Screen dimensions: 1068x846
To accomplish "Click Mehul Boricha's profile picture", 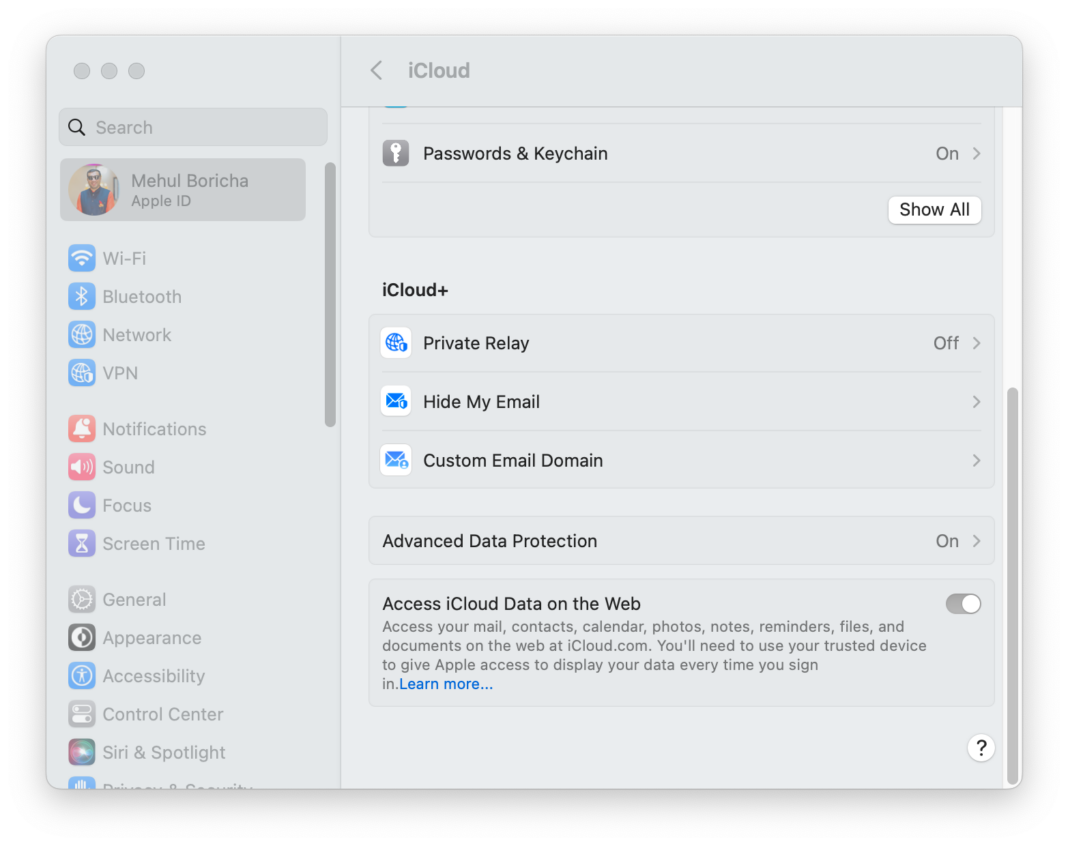I will coord(94,190).
